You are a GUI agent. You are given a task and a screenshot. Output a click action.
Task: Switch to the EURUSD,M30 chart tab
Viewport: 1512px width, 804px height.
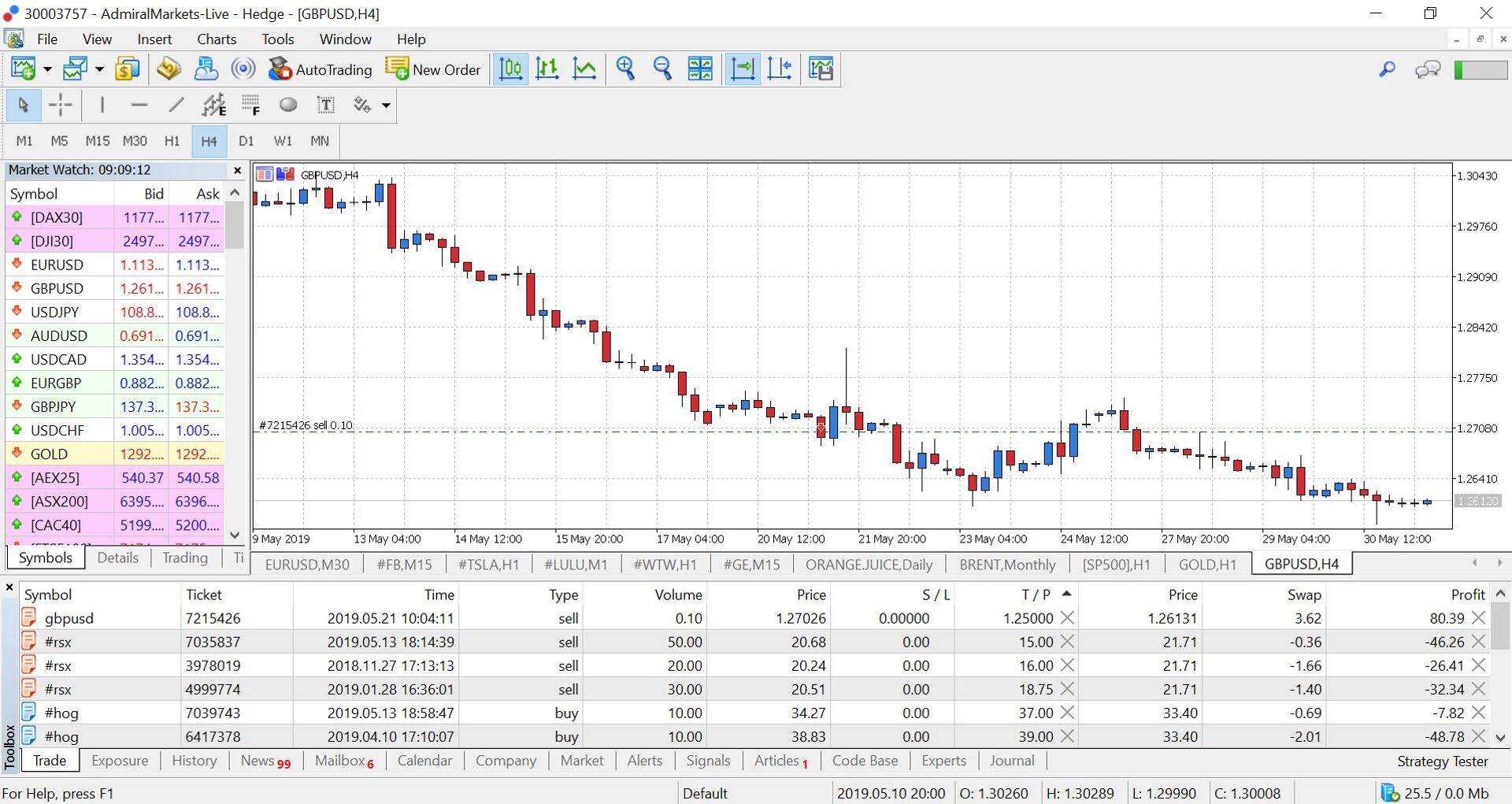pos(307,564)
